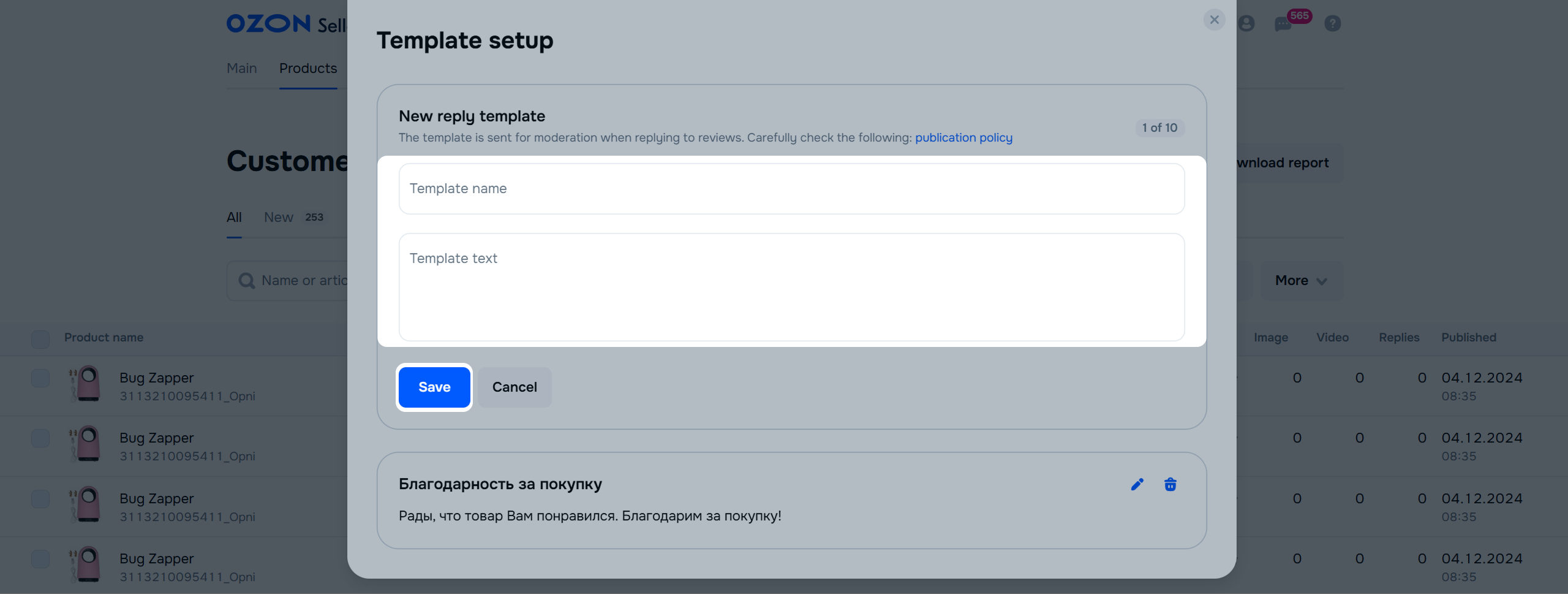
Task: Open chat messages with the 565 badge
Action: (x=1283, y=24)
